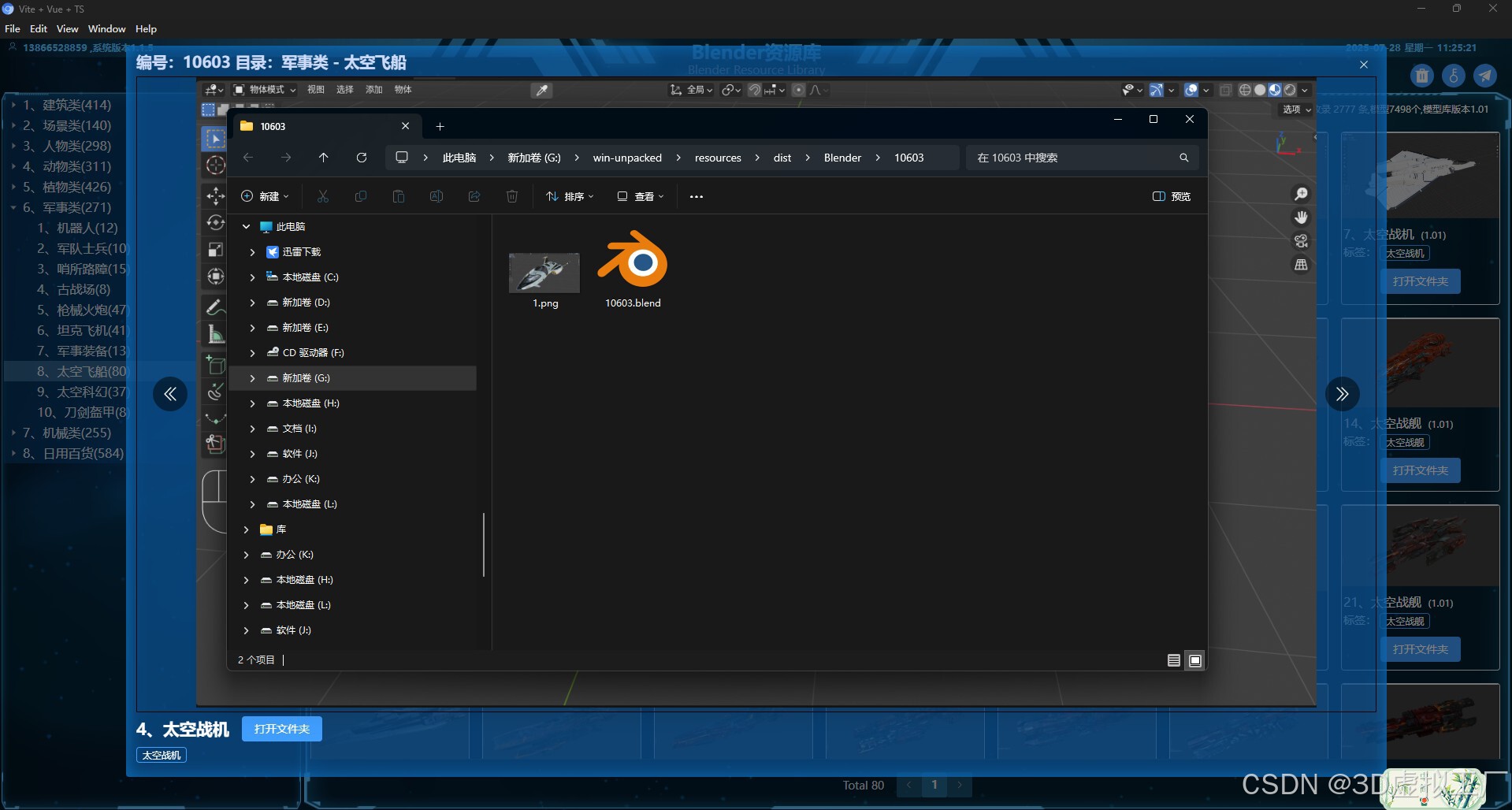This screenshot has height=810, width=1512.
Task: Click the viewport pan hand icon
Action: click(x=1301, y=217)
